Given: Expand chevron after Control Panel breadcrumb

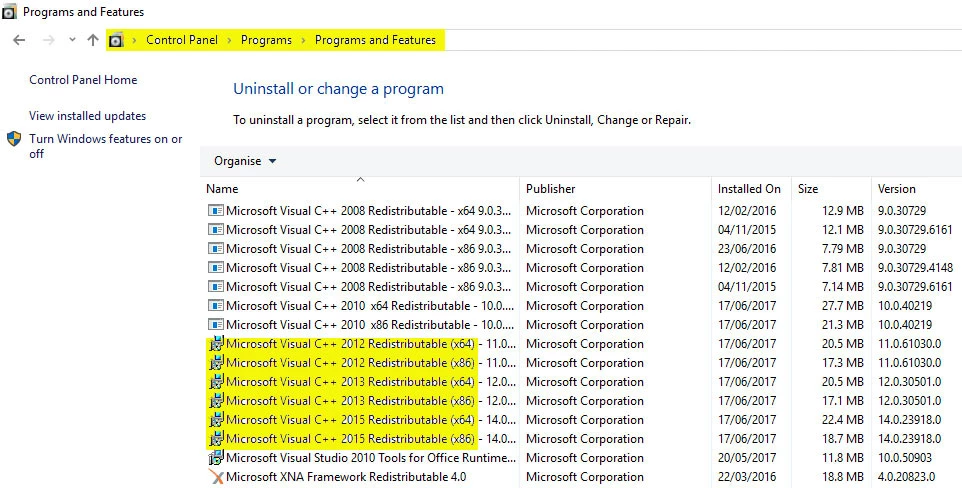Looking at the screenshot, I should 229,41.
